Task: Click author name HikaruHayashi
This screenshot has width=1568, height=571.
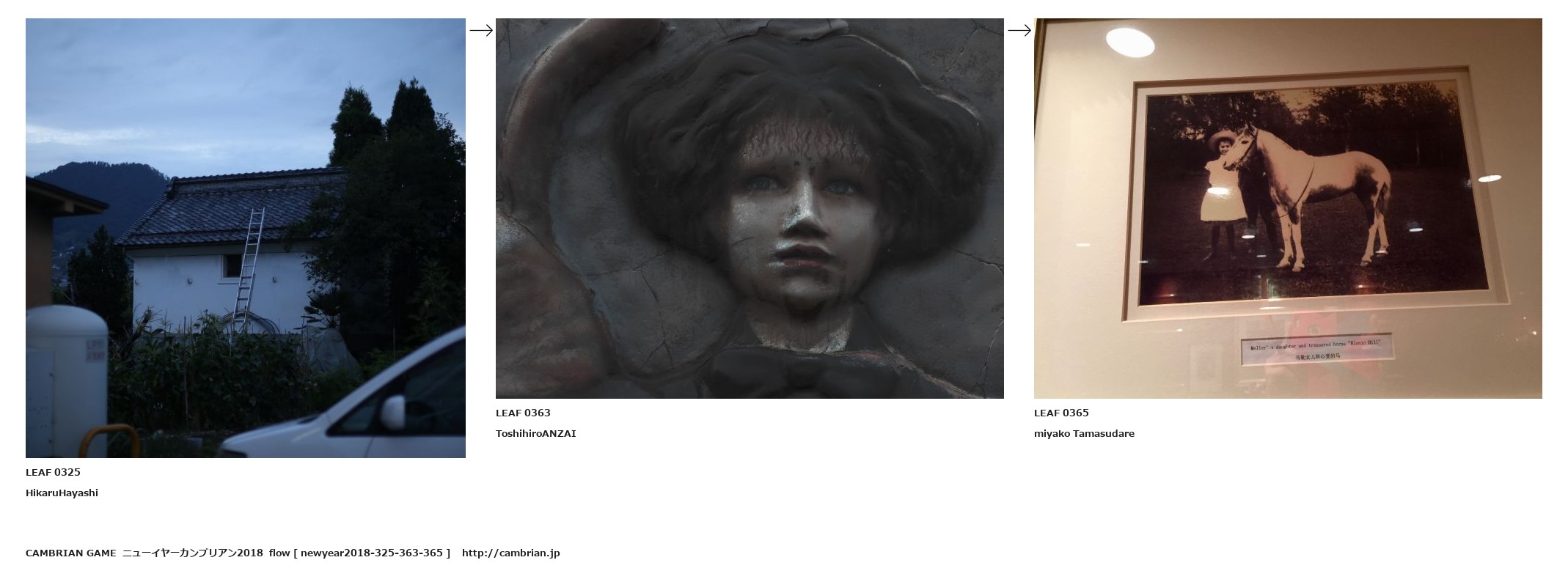Action: [62, 493]
